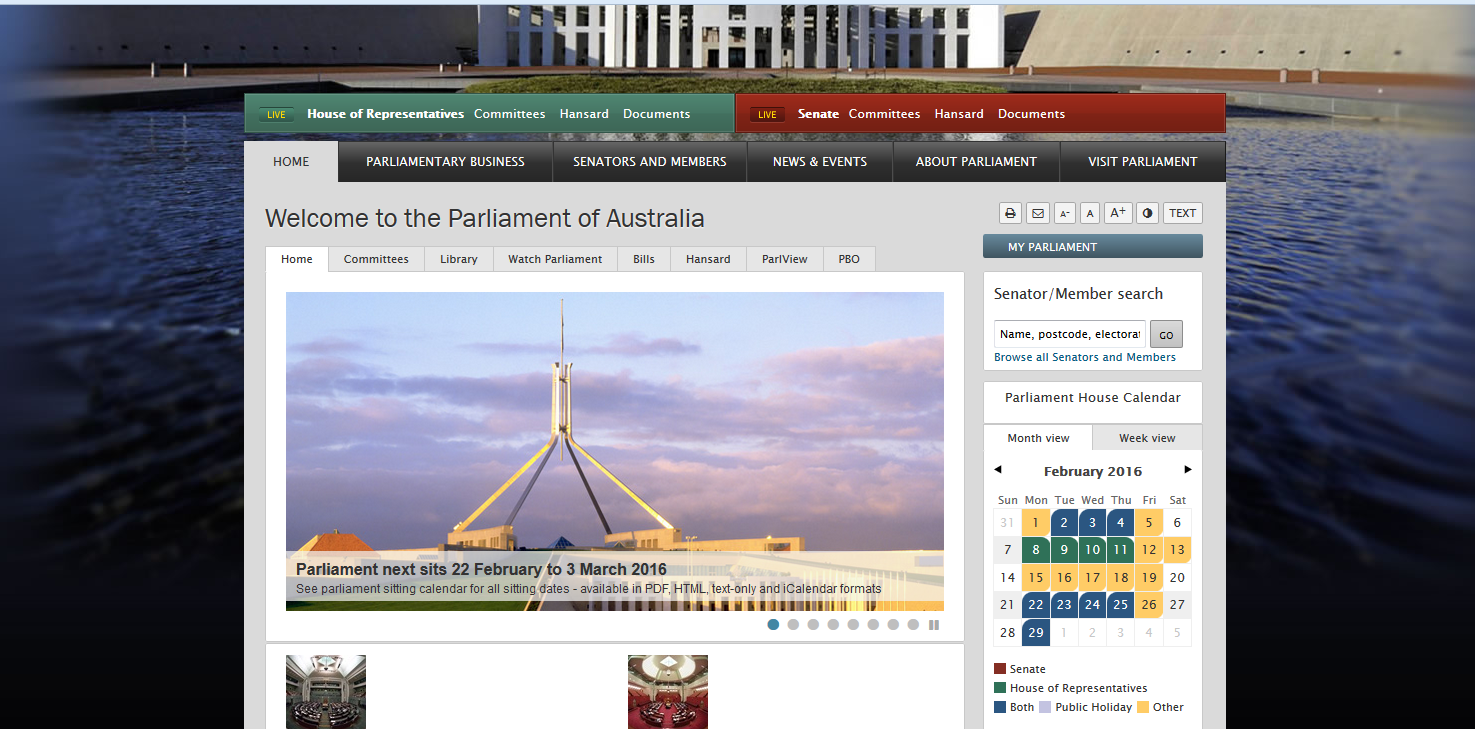Click Parliament next sits banner headline
Screen dimensions: 1475x729
[x=481, y=570]
